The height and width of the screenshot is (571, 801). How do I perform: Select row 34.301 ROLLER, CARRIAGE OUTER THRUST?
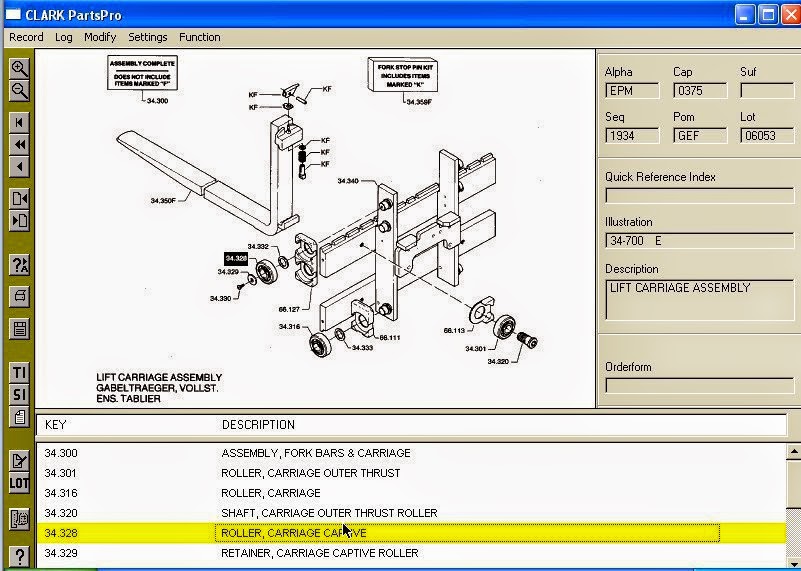411,473
